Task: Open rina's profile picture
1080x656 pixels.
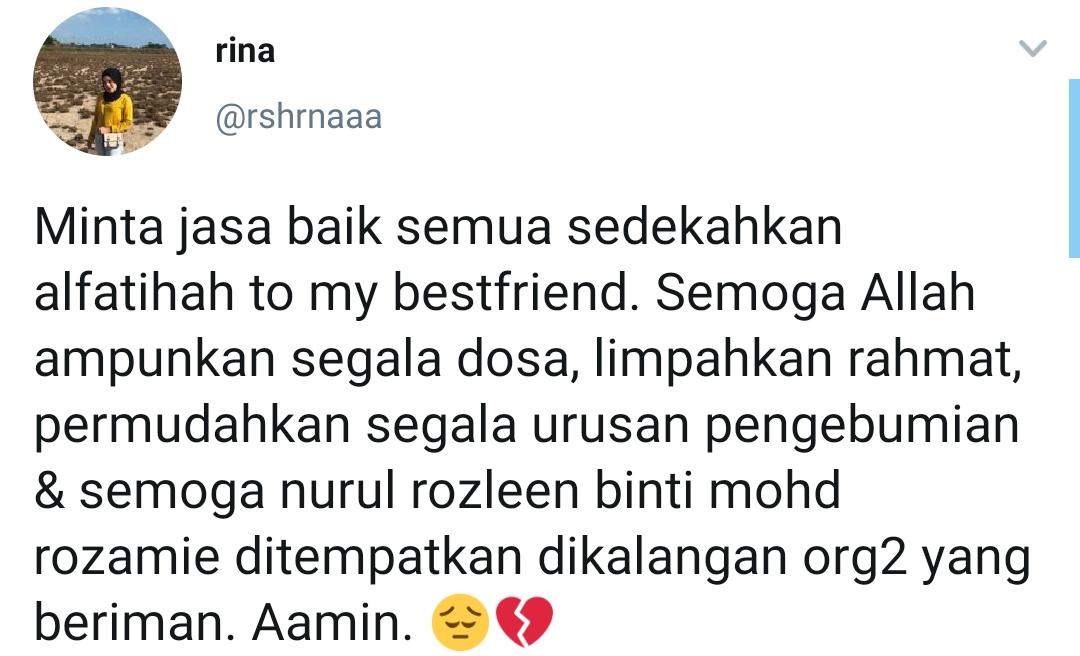Action: coord(107,81)
